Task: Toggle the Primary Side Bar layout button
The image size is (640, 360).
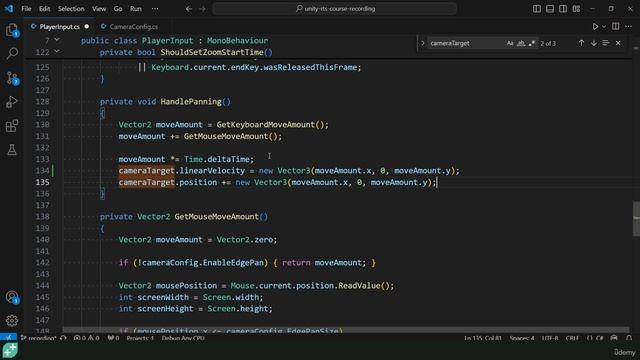Action: pos(537,8)
